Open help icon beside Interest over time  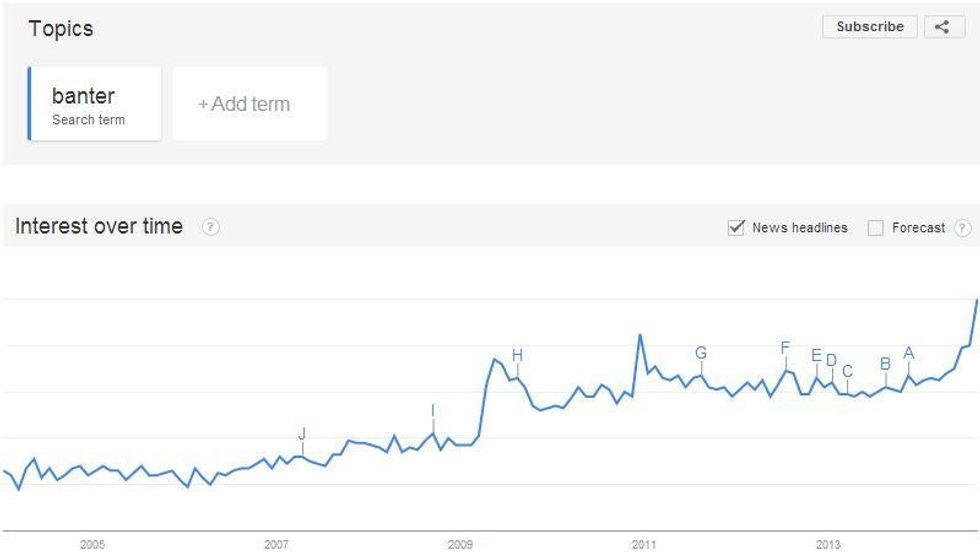pos(210,227)
